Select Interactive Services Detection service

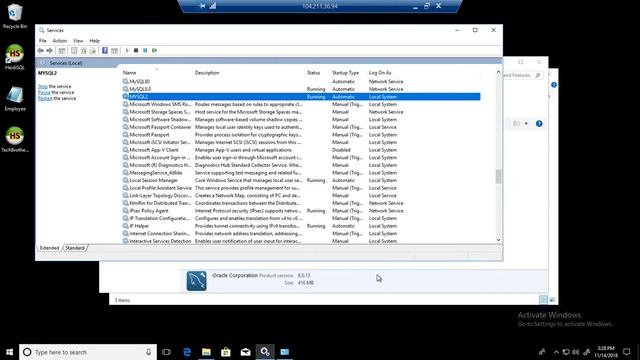tap(301, 241)
